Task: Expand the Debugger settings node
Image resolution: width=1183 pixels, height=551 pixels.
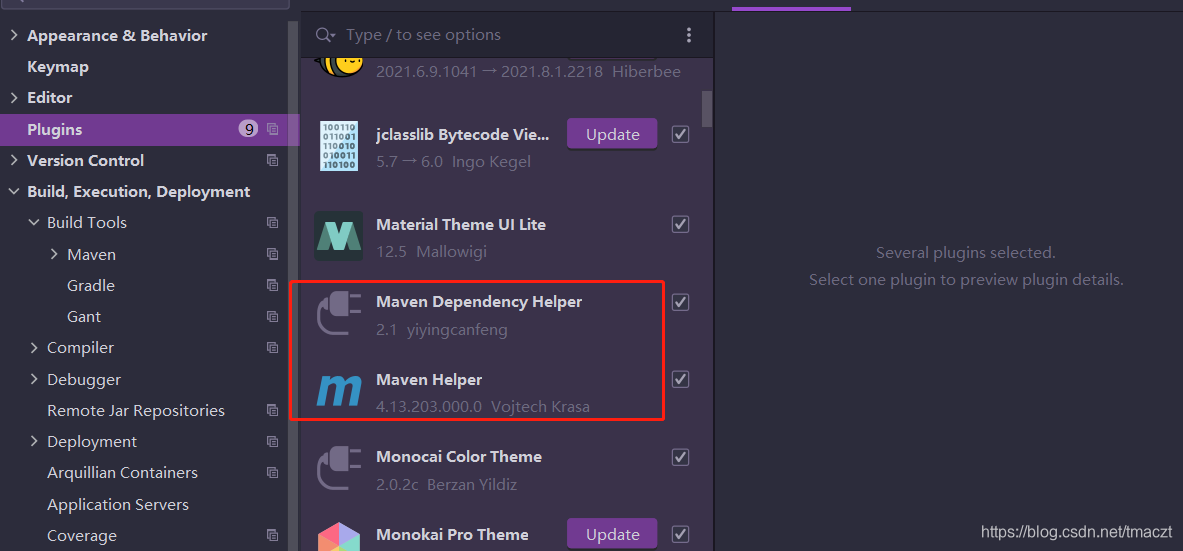Action: [x=34, y=379]
